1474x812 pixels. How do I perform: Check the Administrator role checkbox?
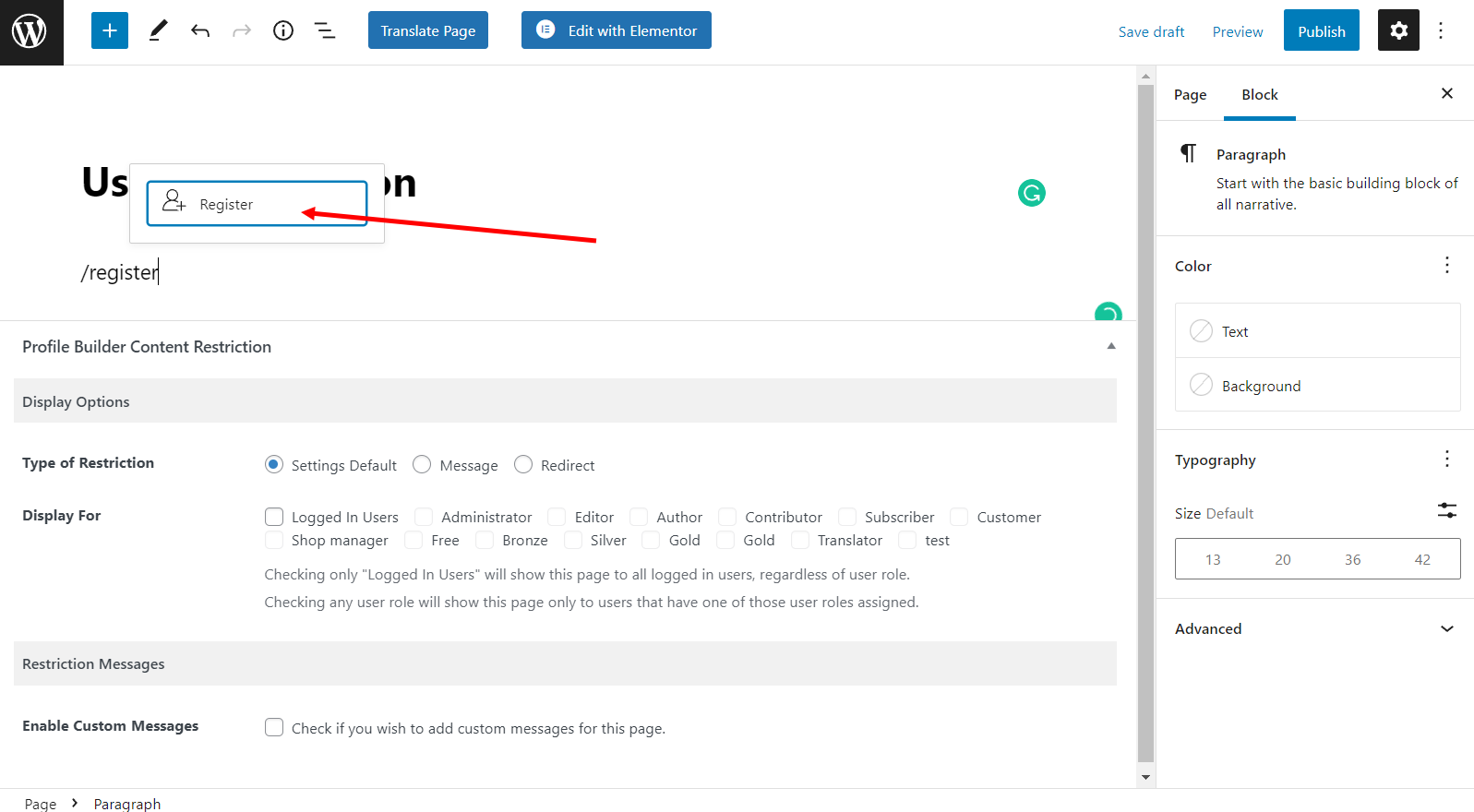(424, 517)
